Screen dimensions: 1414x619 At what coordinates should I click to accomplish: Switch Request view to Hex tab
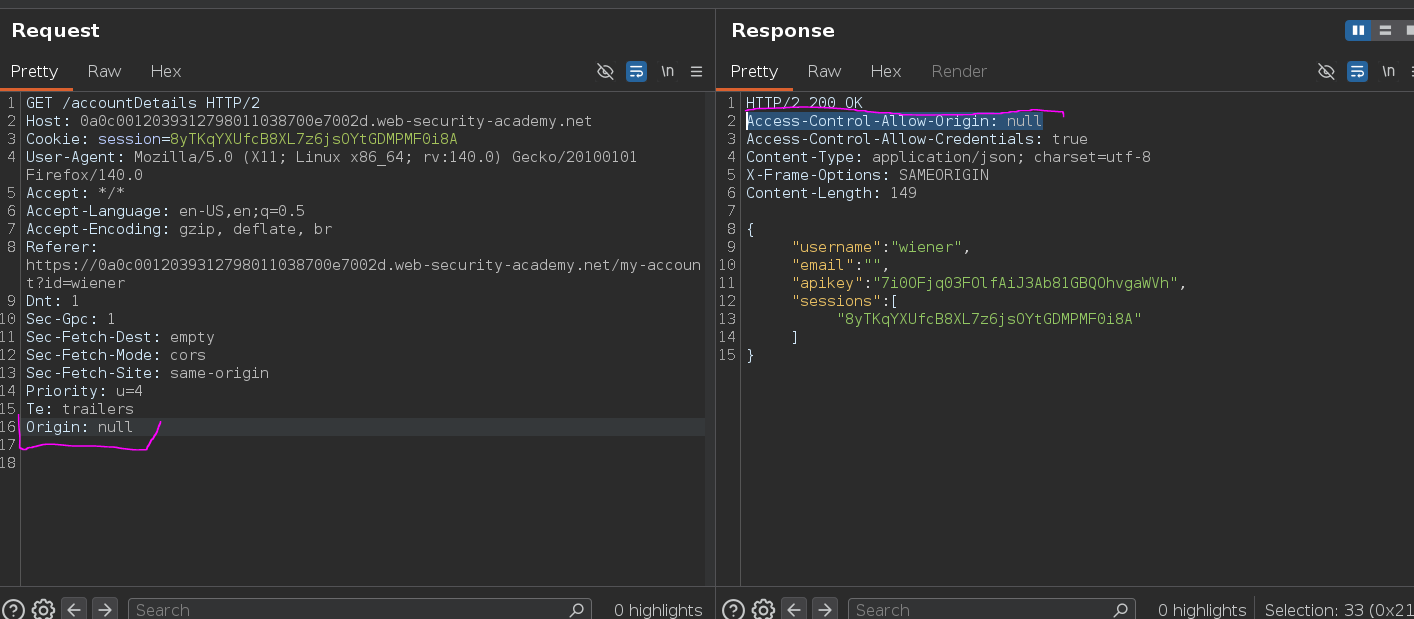tap(166, 71)
